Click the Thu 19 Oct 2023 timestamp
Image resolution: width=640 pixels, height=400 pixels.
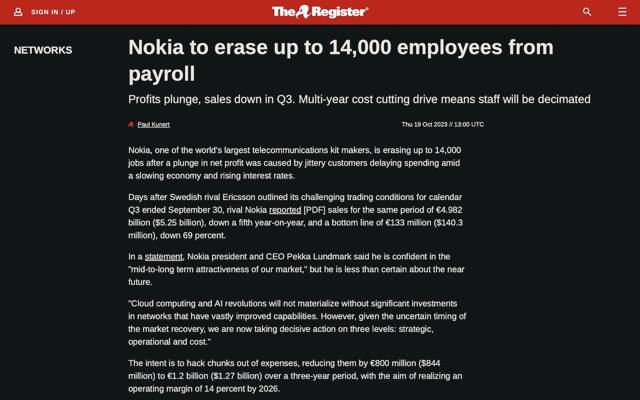point(442,124)
